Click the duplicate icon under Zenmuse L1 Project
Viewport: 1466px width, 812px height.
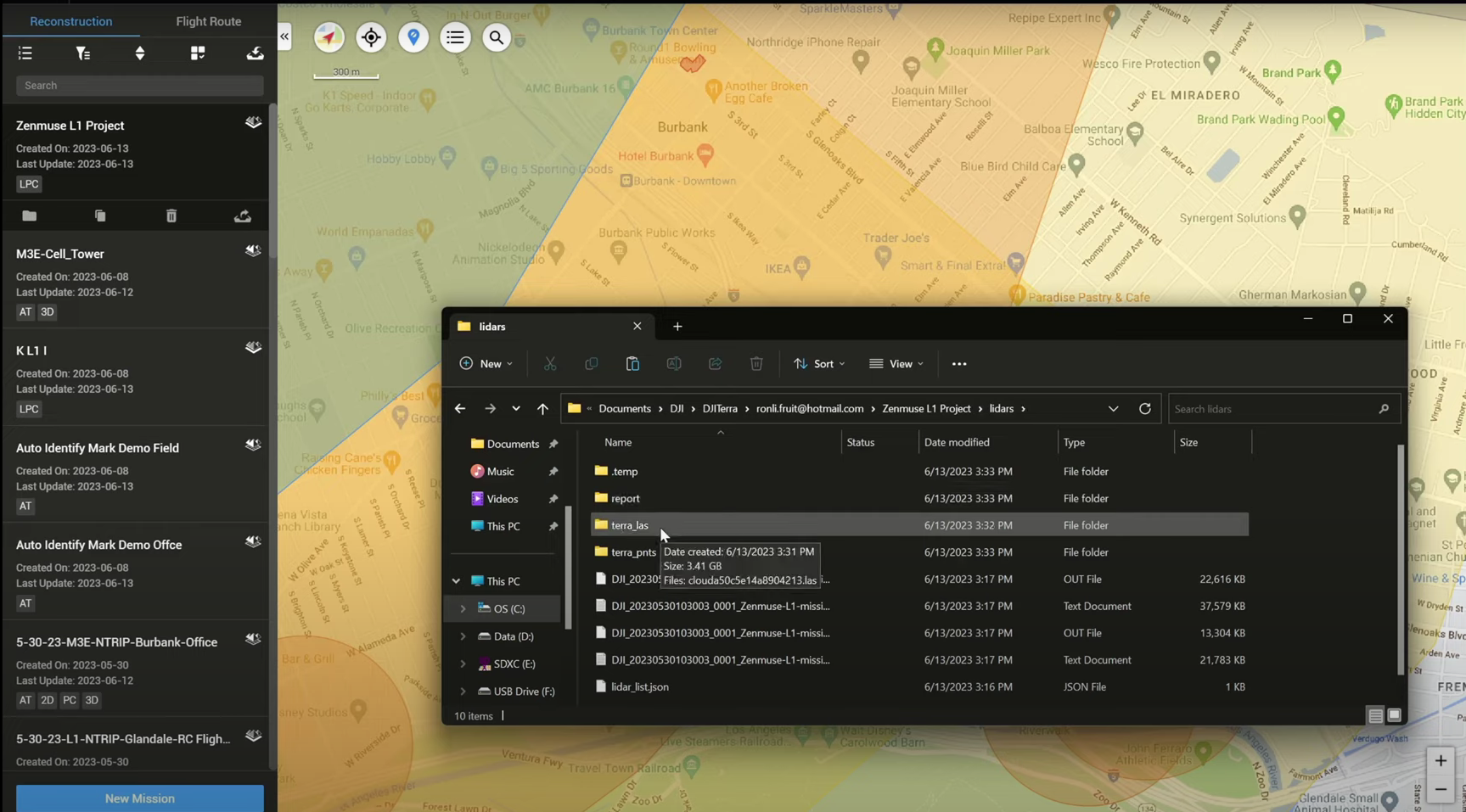coord(100,216)
